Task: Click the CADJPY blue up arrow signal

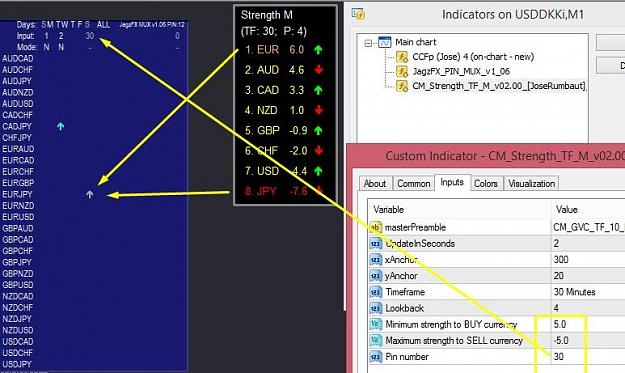Action: point(60,127)
